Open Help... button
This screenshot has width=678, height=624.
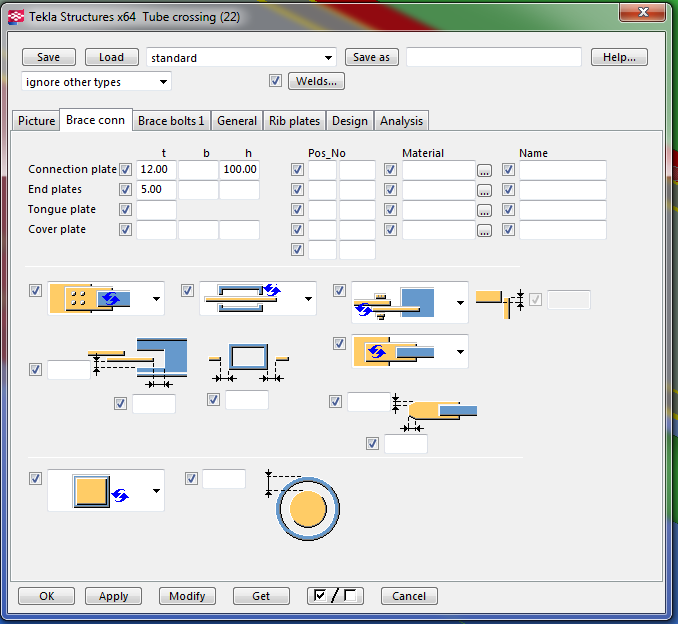(x=619, y=57)
